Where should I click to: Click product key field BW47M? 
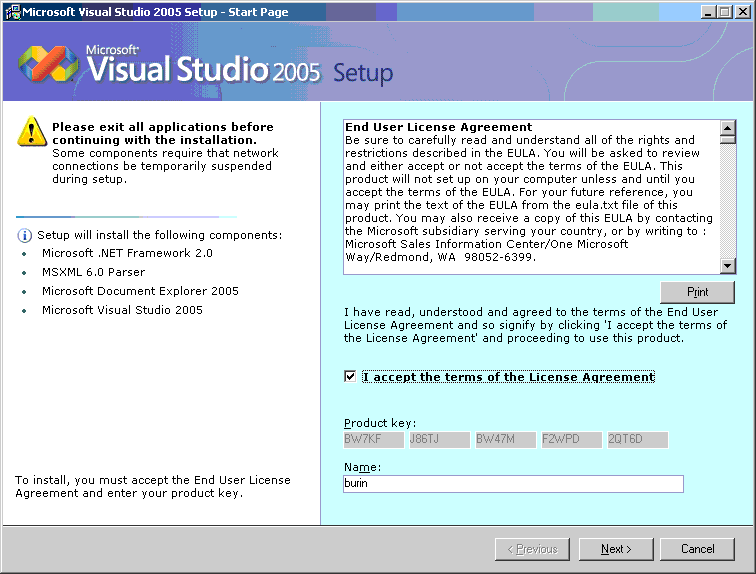click(506, 440)
